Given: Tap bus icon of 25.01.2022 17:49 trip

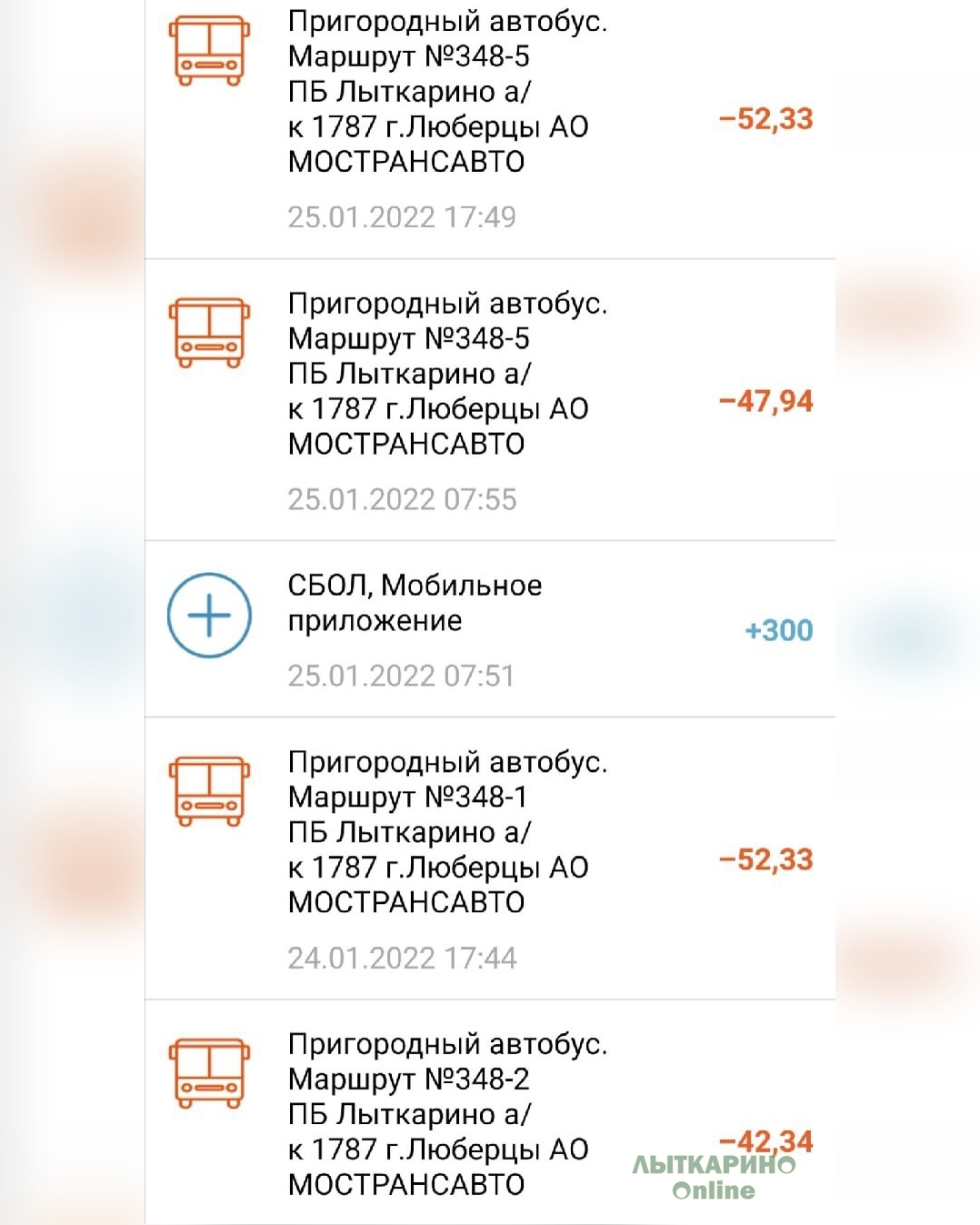Looking at the screenshot, I should coord(209,51).
